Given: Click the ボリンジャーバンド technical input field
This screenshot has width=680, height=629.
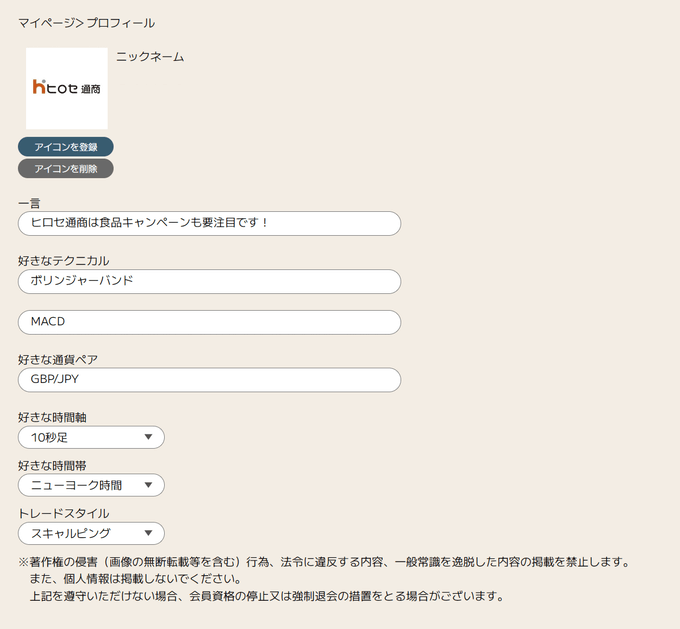Looking at the screenshot, I should pyautogui.click(x=209, y=281).
